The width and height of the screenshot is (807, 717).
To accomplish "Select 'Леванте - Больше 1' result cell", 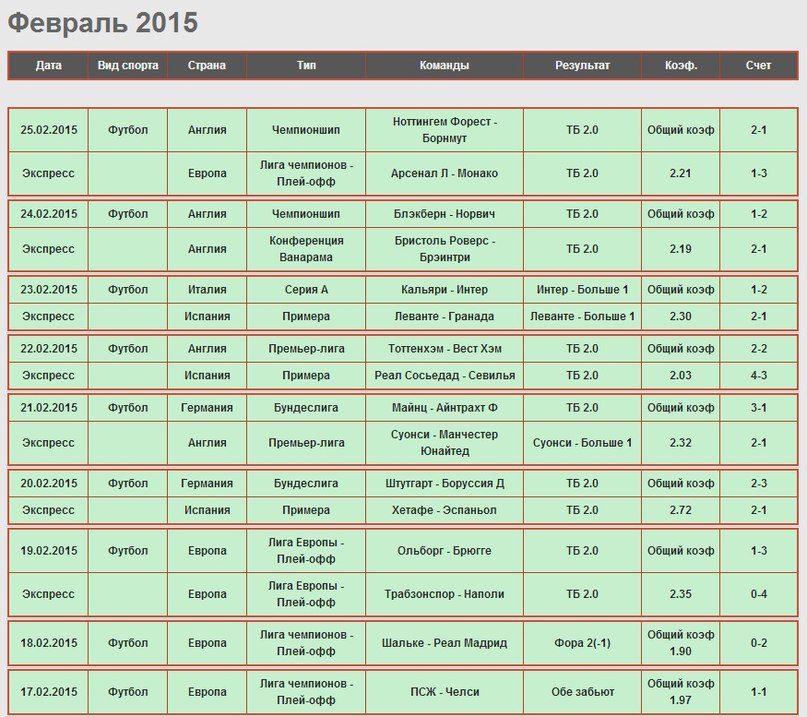I will pos(582,317).
